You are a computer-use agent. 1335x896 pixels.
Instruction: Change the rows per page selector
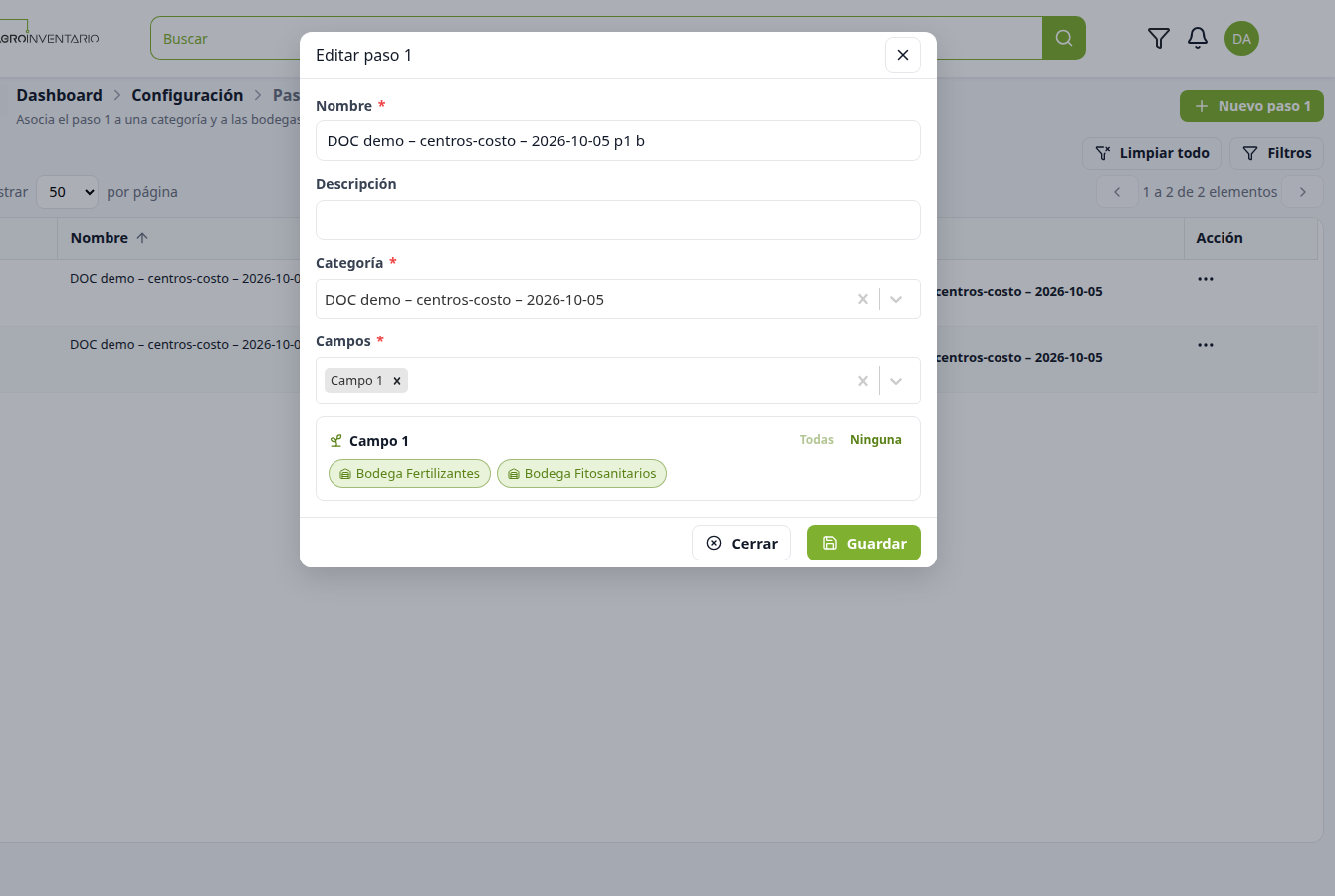click(x=68, y=192)
